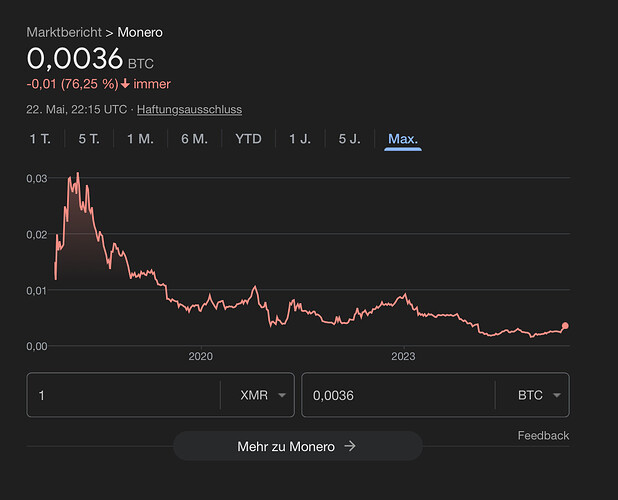Image resolution: width=618 pixels, height=500 pixels.
Task: Open the BTC currency dropdown
Action: click(538, 395)
